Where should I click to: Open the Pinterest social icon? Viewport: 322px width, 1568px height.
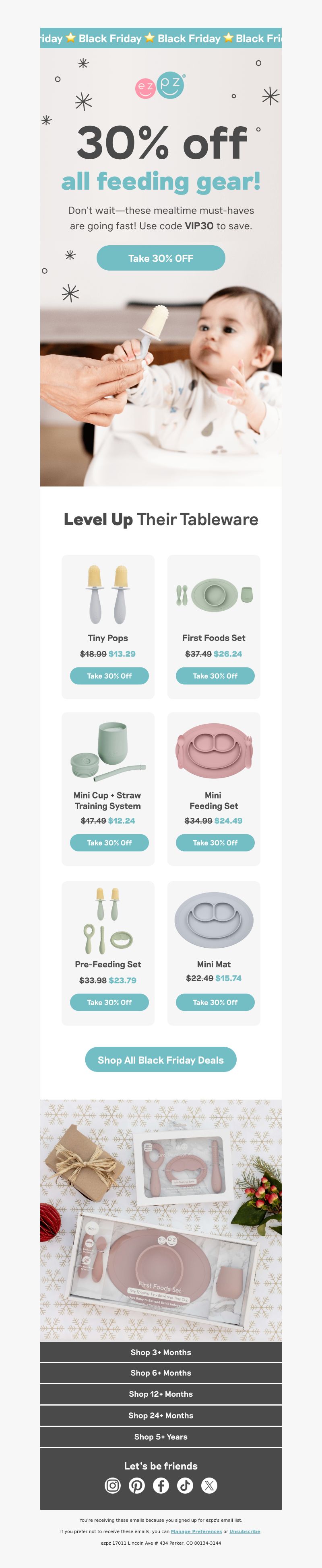(x=136, y=1485)
